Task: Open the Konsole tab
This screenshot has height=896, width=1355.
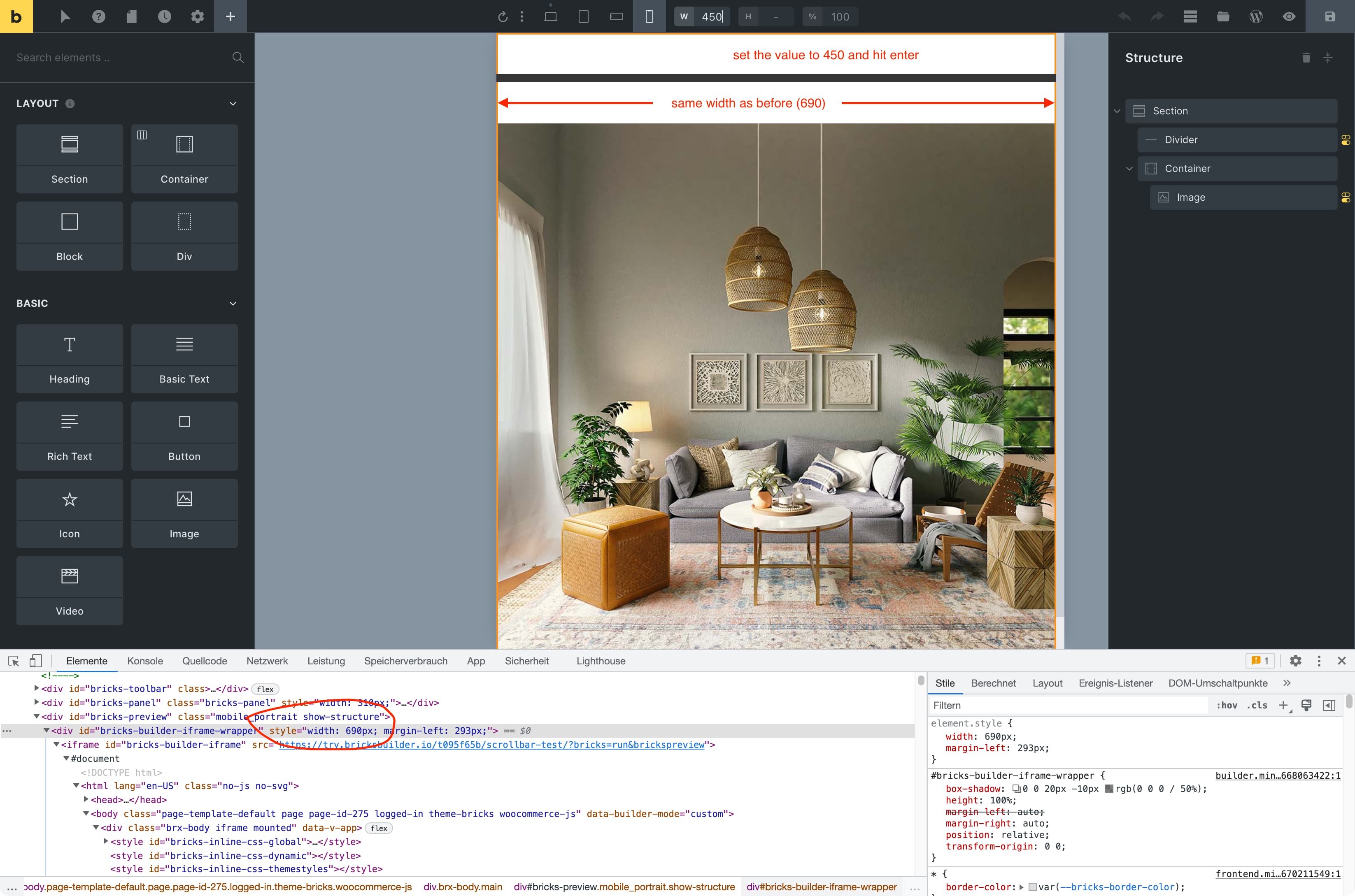Action: point(145,661)
